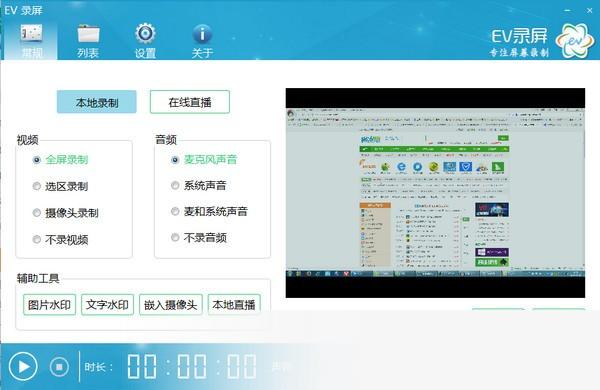Open the 列表 folder list tab

tap(88, 40)
